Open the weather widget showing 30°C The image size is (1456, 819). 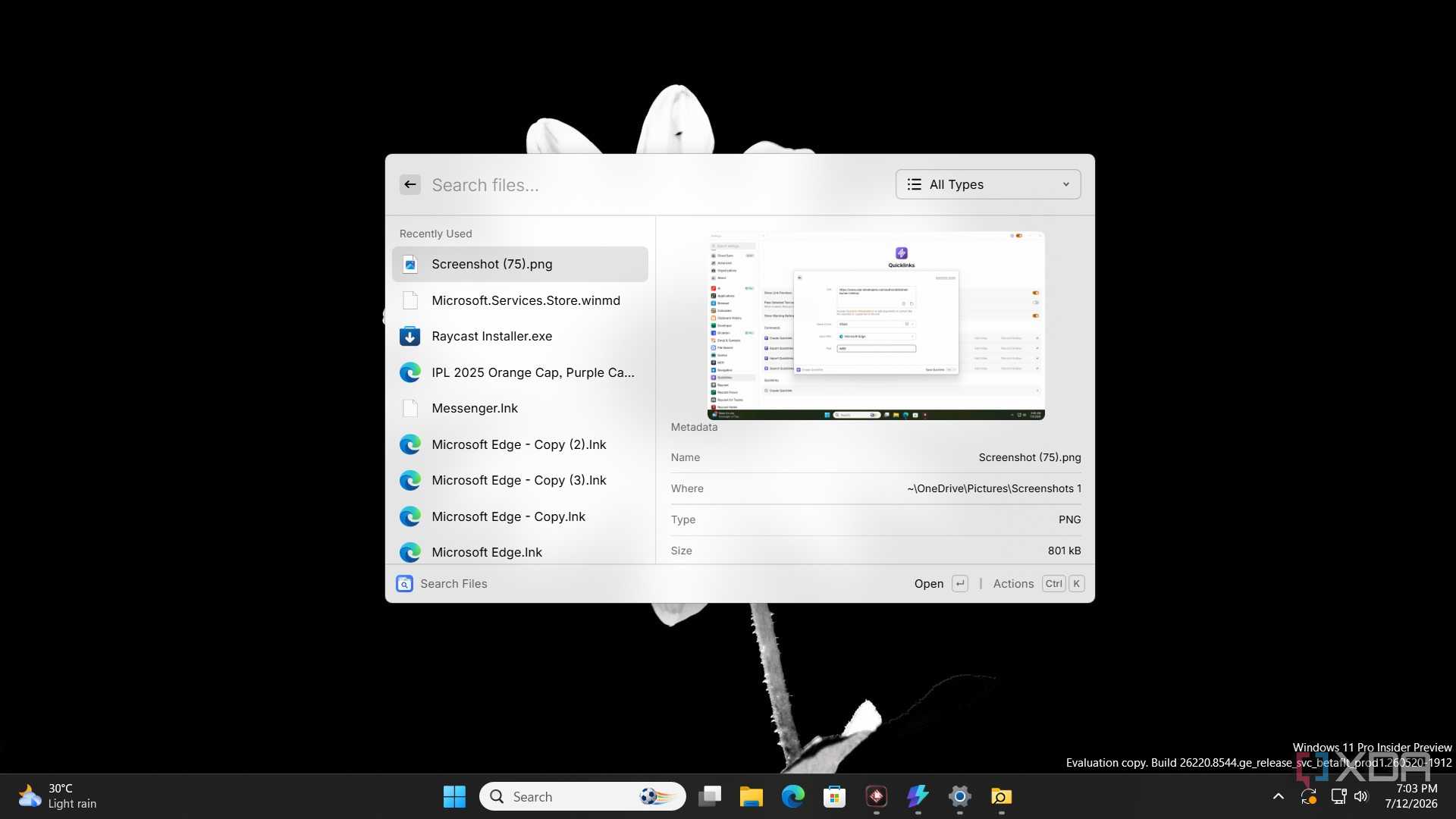click(58, 796)
